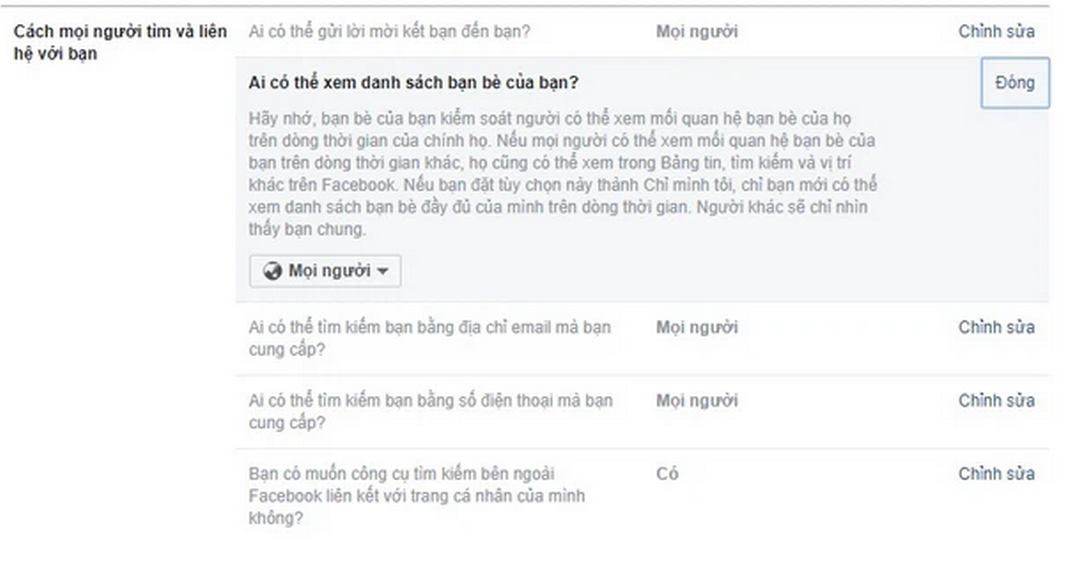The image size is (1080, 575).
Task: Click the "Có" value for search engine linking
Action: (667, 474)
